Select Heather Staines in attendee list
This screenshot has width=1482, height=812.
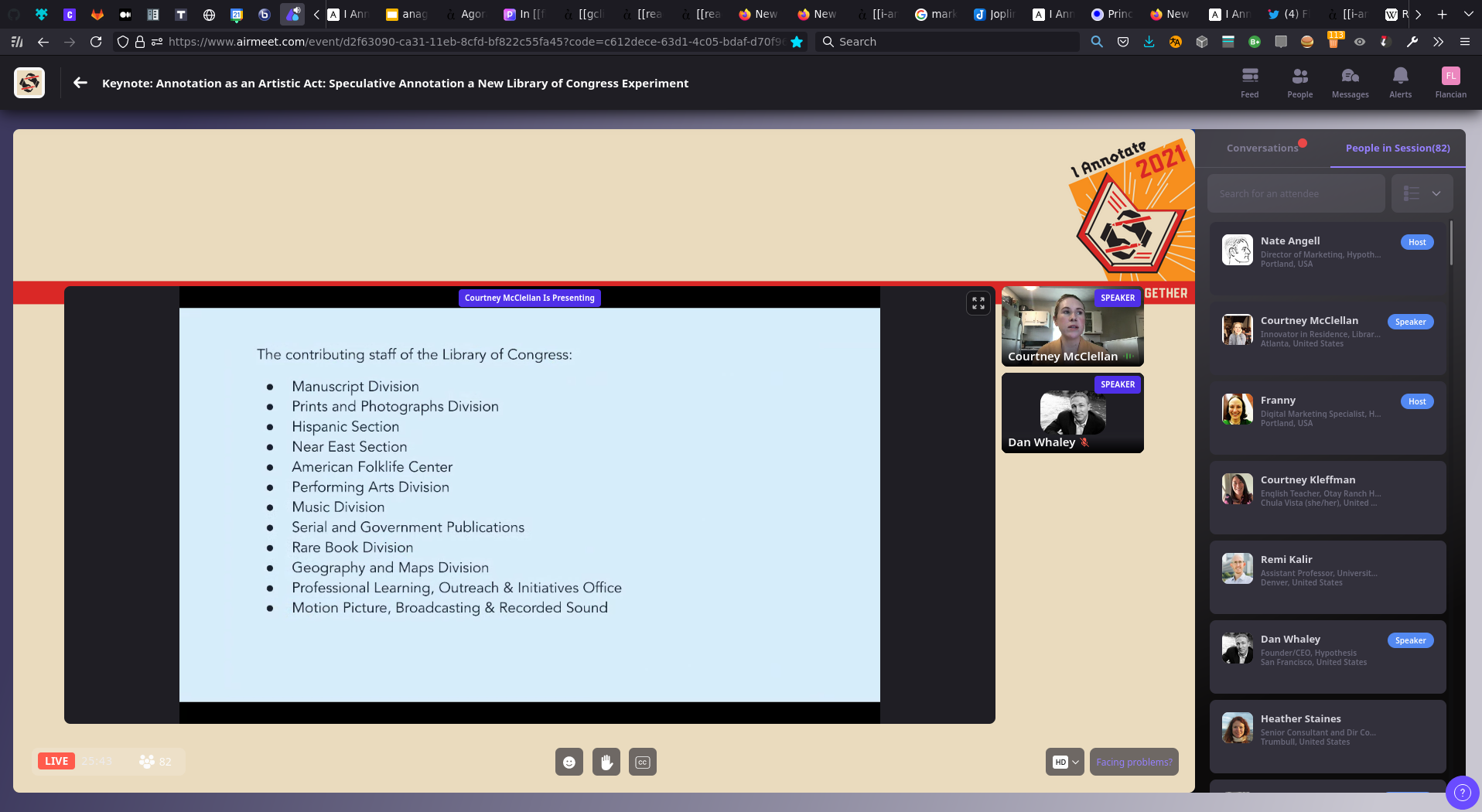(1327, 736)
